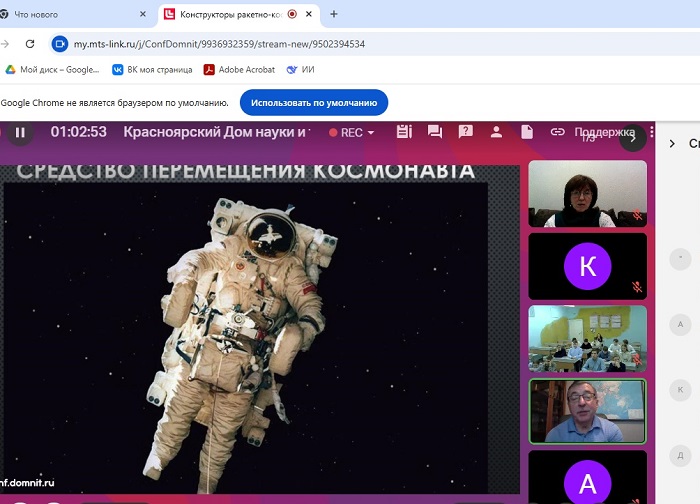Select the classroom video thumbnail
700x504 pixels.
(x=587, y=339)
